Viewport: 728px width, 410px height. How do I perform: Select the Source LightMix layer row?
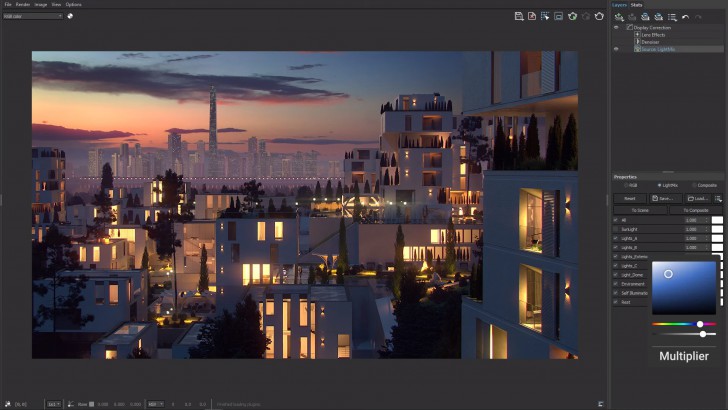click(x=668, y=49)
